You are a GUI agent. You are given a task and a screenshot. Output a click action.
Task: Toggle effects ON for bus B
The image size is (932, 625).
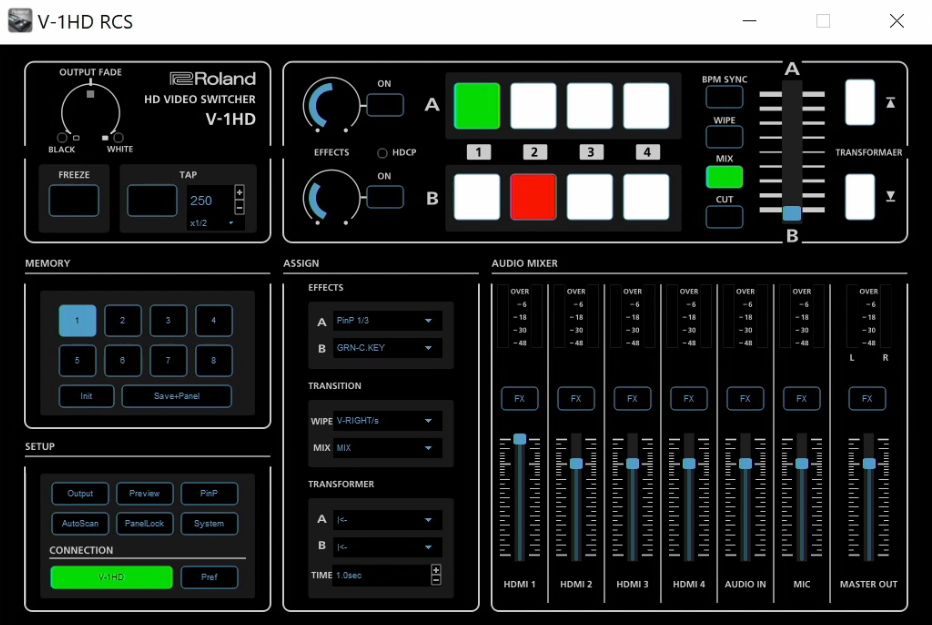[x=385, y=197]
